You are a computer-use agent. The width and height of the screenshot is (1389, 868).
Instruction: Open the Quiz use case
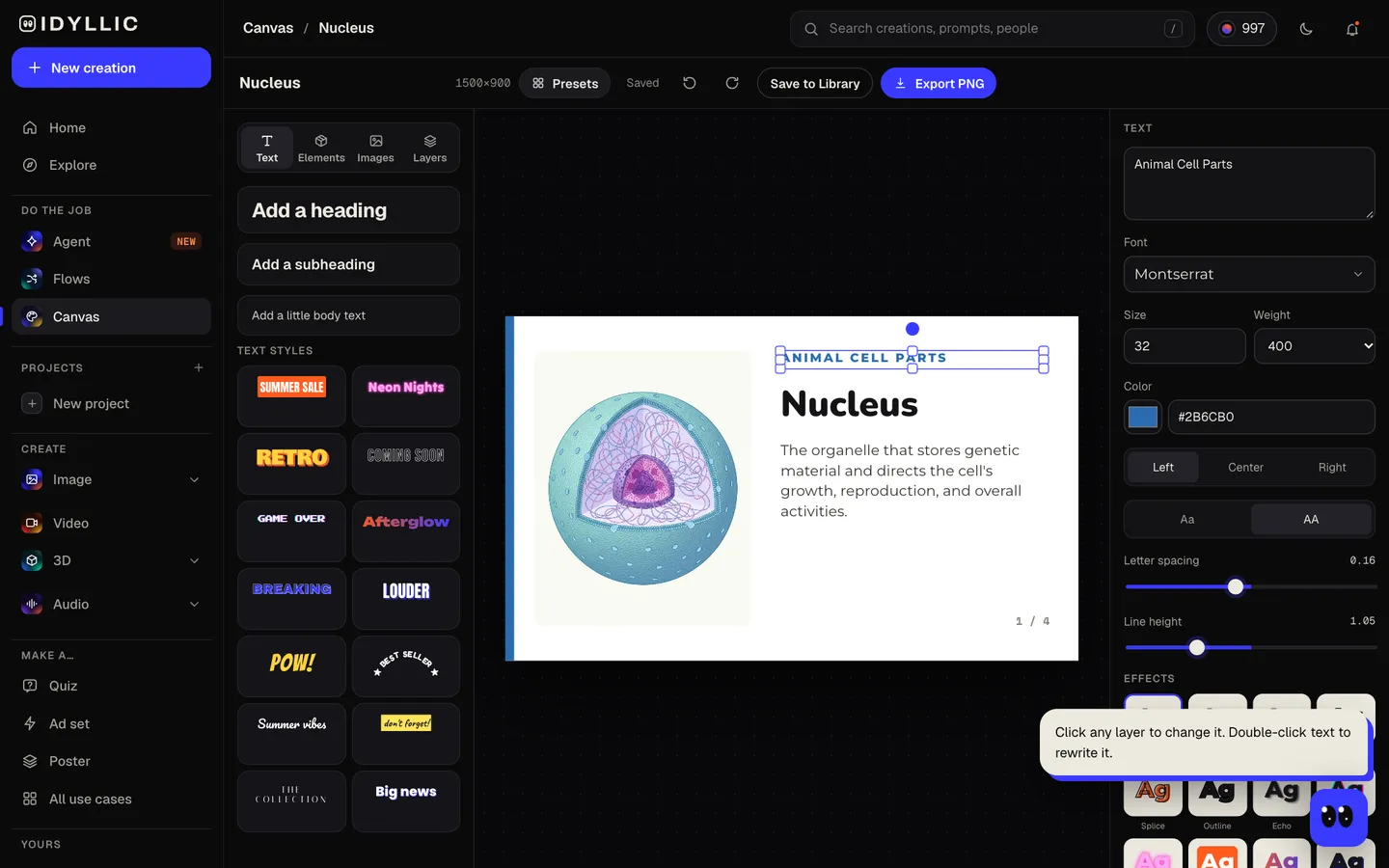click(x=111, y=686)
